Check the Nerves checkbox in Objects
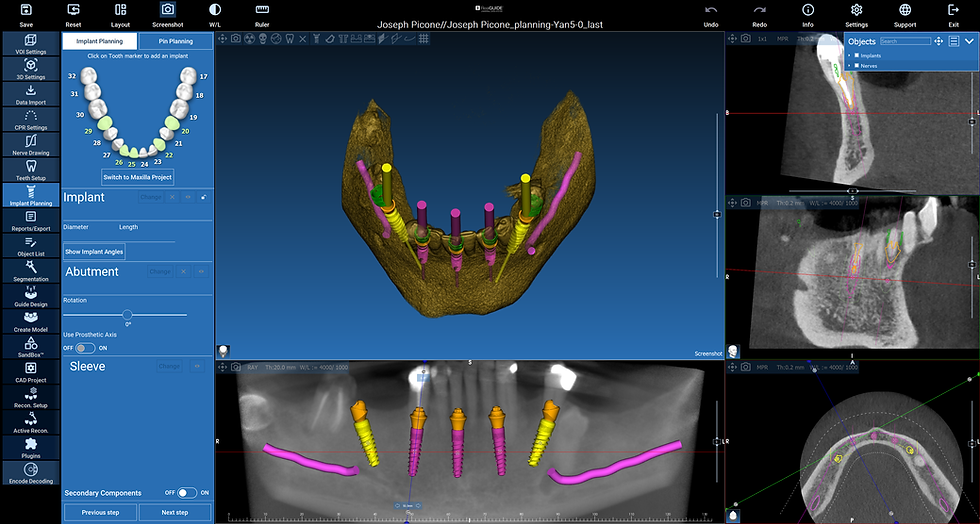Image resolution: width=980 pixels, height=524 pixels. [857, 65]
